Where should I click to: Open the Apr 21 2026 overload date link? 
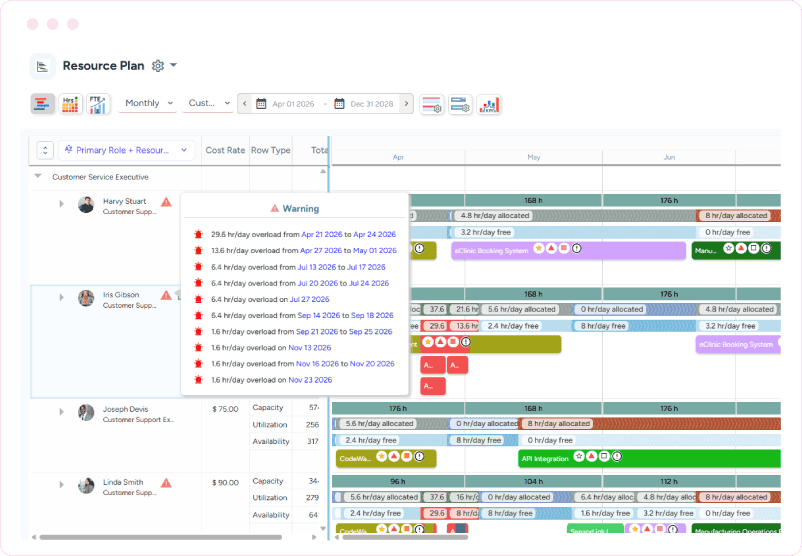(322, 234)
